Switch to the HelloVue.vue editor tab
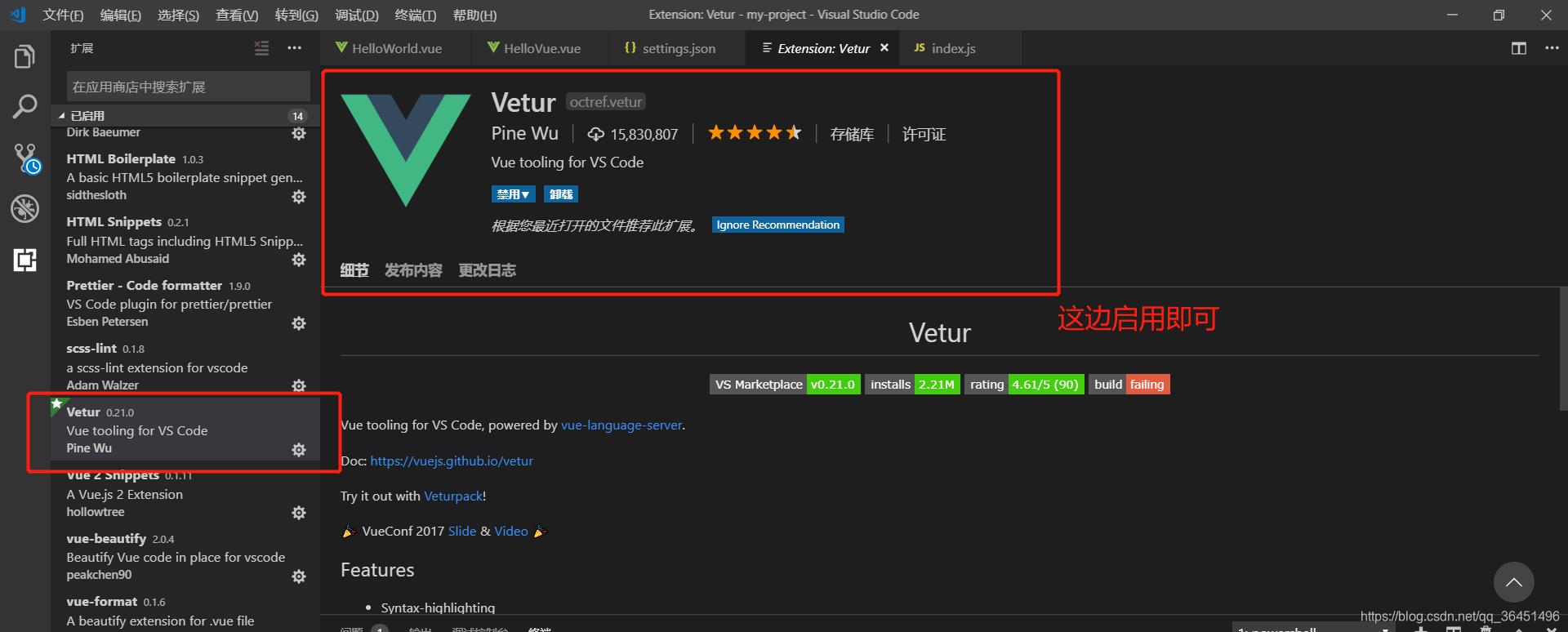The height and width of the screenshot is (632, 1568). tap(541, 48)
